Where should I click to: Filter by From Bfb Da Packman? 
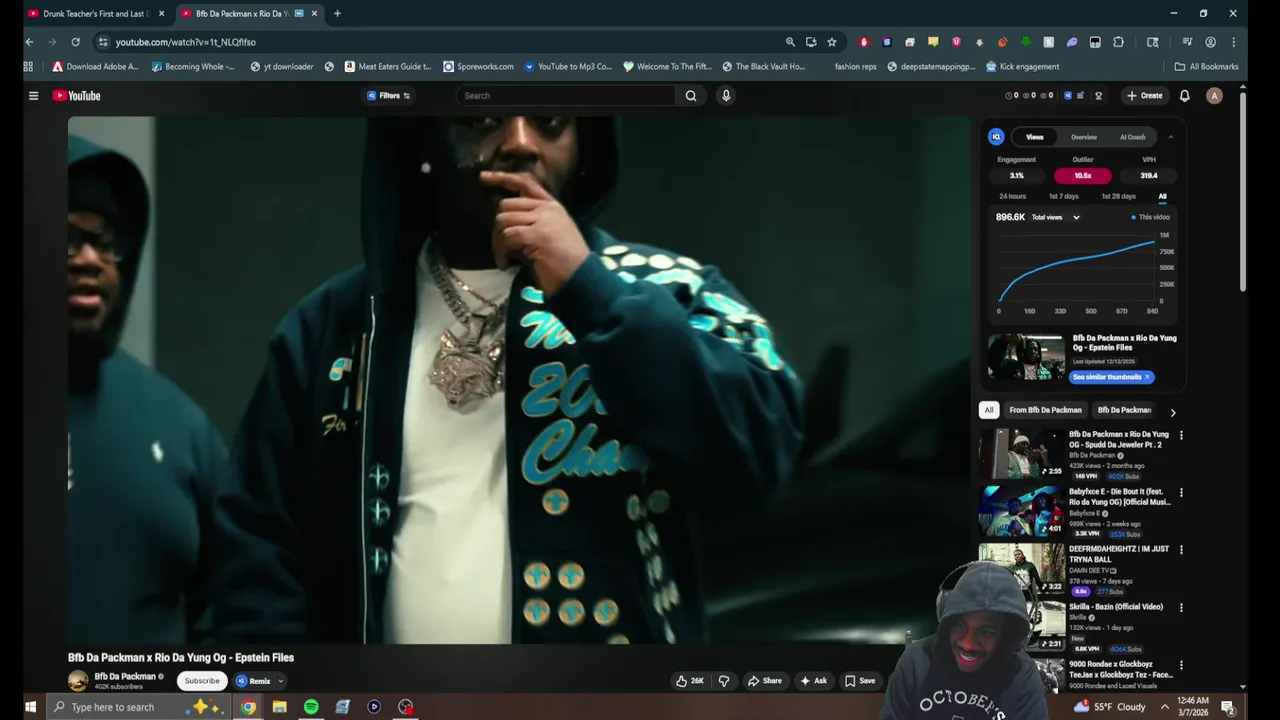[x=1045, y=410]
